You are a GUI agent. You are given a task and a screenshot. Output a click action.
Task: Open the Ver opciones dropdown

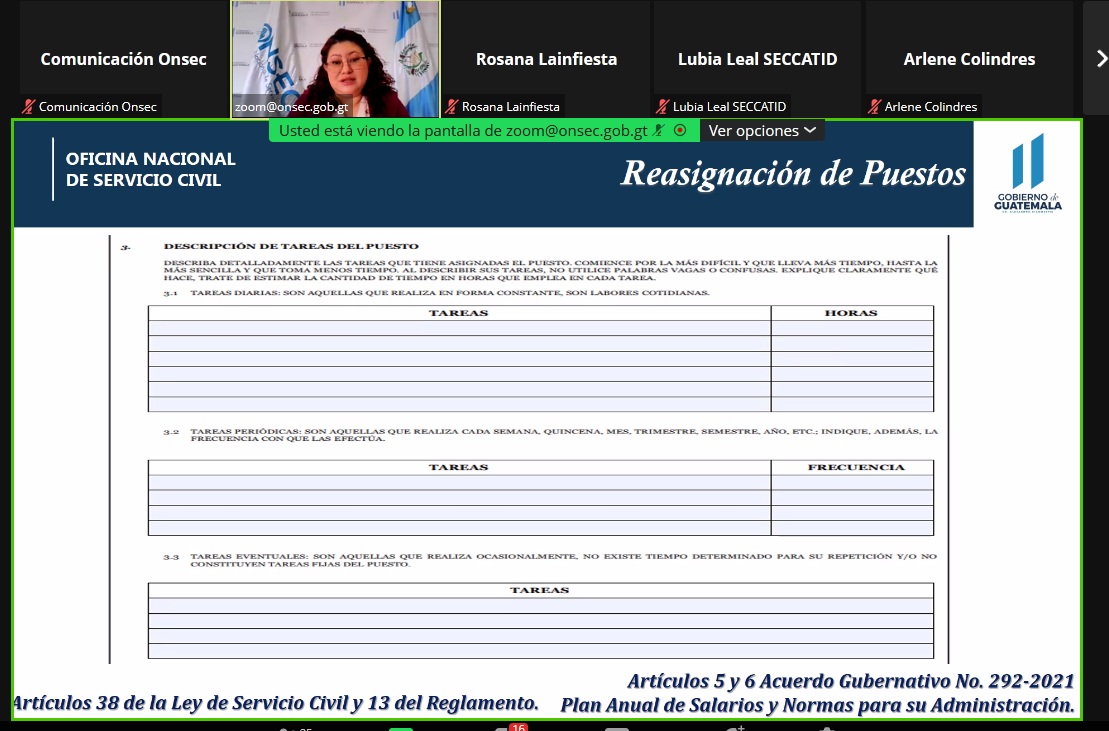(762, 131)
